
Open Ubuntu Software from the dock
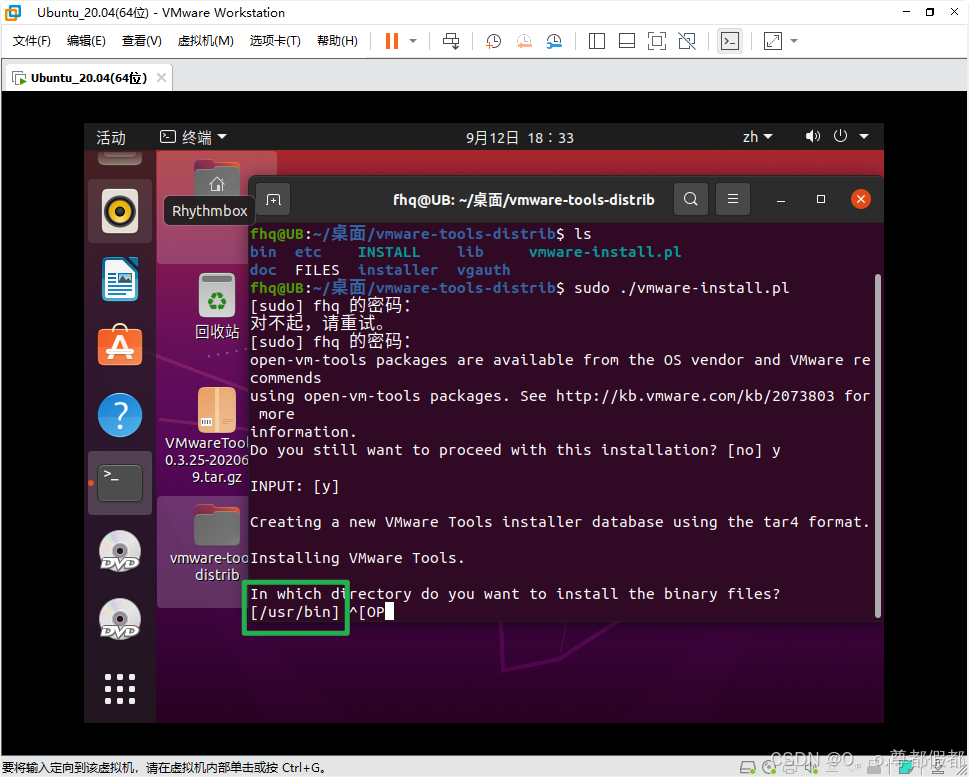pos(120,345)
